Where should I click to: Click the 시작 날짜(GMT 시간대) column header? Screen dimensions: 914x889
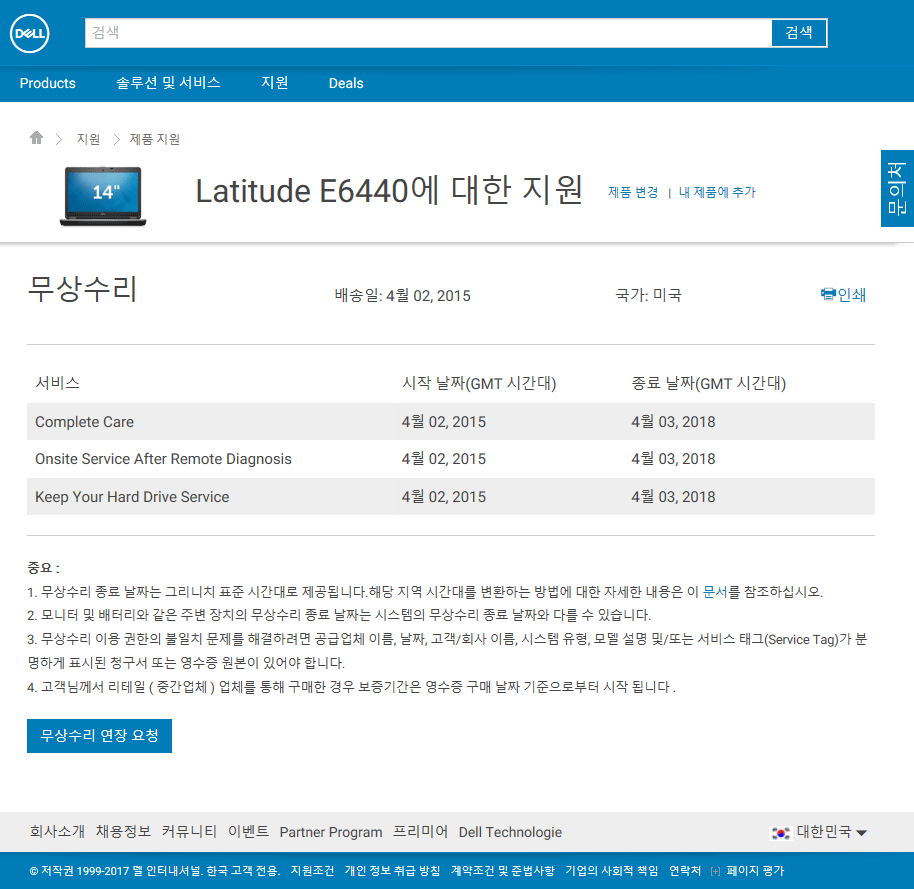(x=479, y=384)
